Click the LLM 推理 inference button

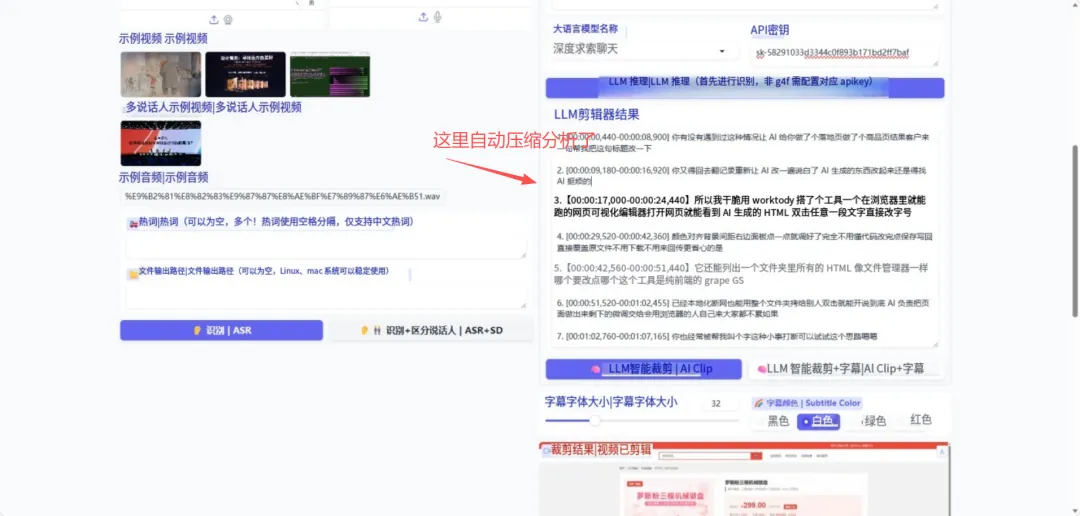745,87
